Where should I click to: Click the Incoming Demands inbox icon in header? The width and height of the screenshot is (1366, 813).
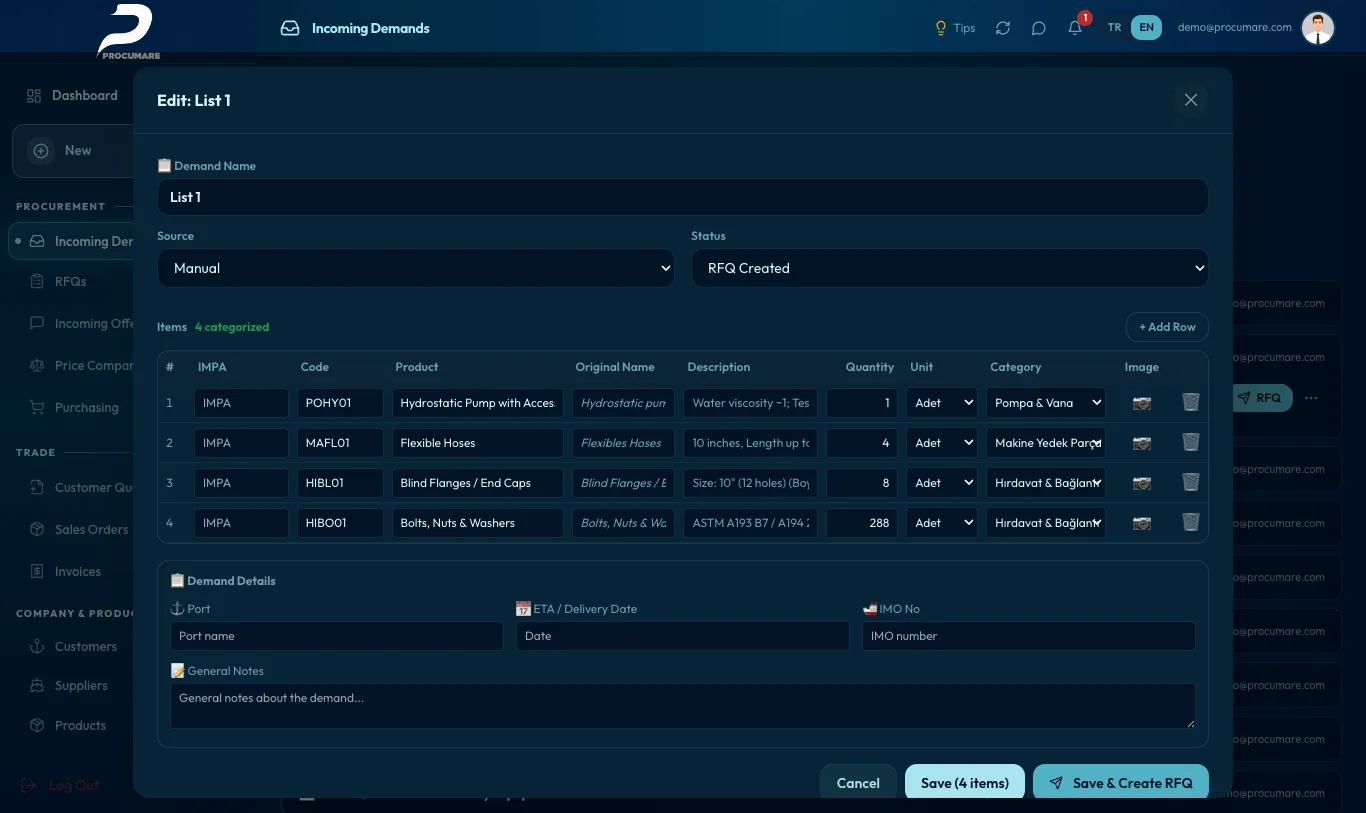pos(290,28)
